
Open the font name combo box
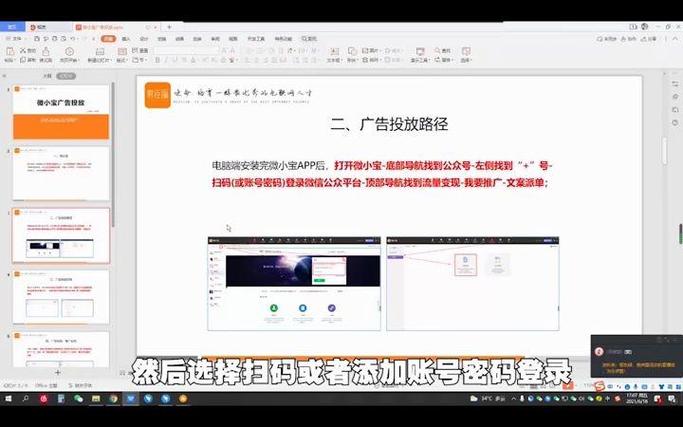tap(185, 51)
